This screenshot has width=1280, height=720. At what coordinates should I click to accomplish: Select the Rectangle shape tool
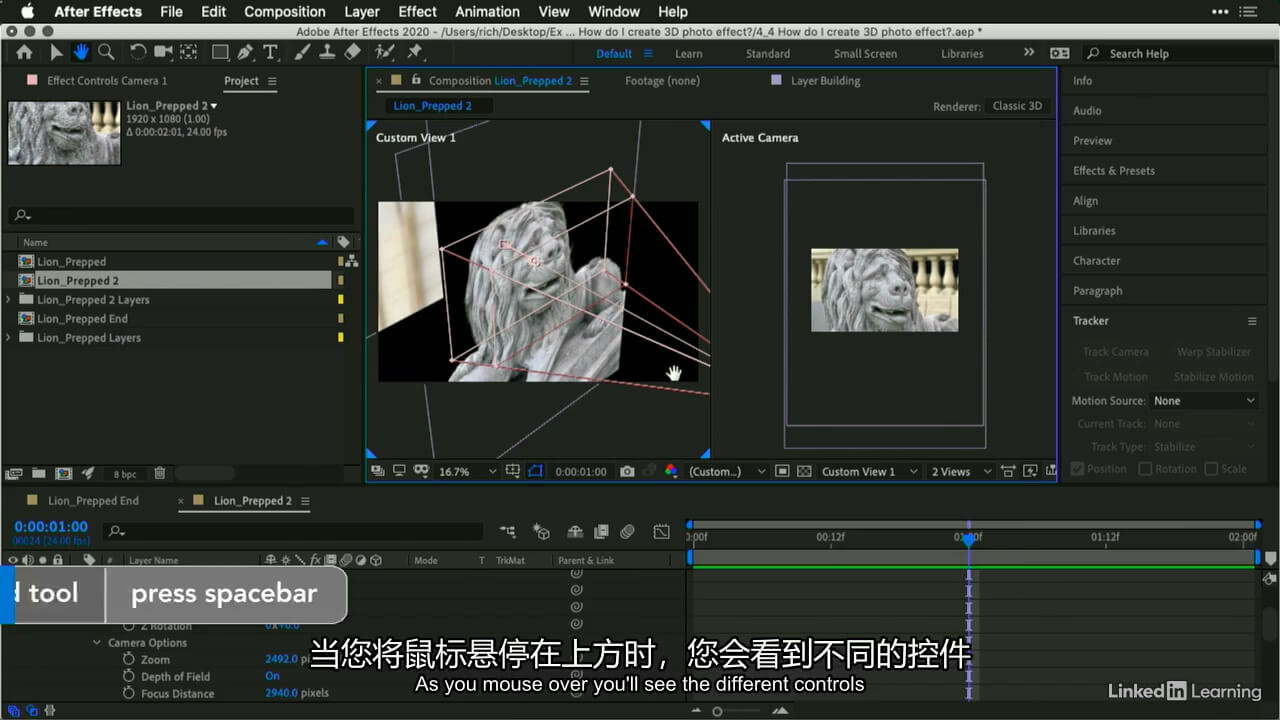click(220, 53)
